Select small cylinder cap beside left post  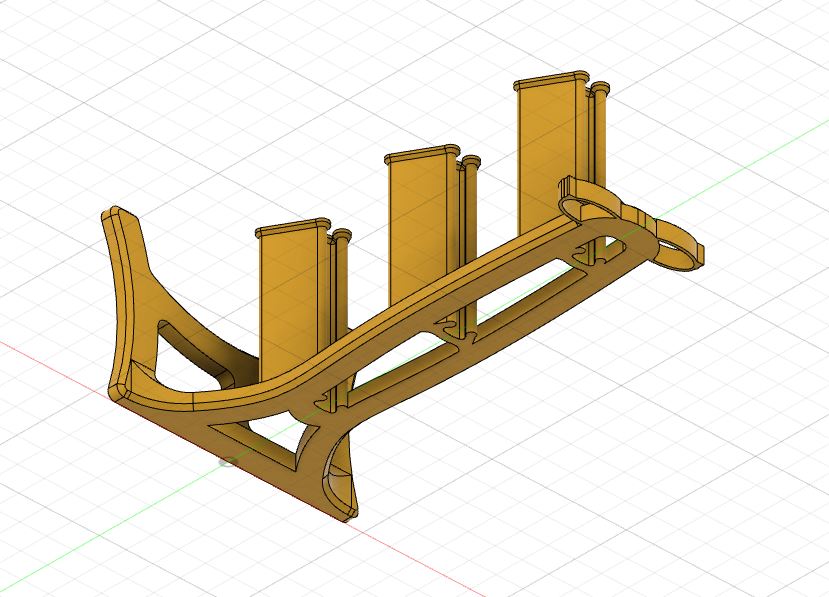click(341, 235)
